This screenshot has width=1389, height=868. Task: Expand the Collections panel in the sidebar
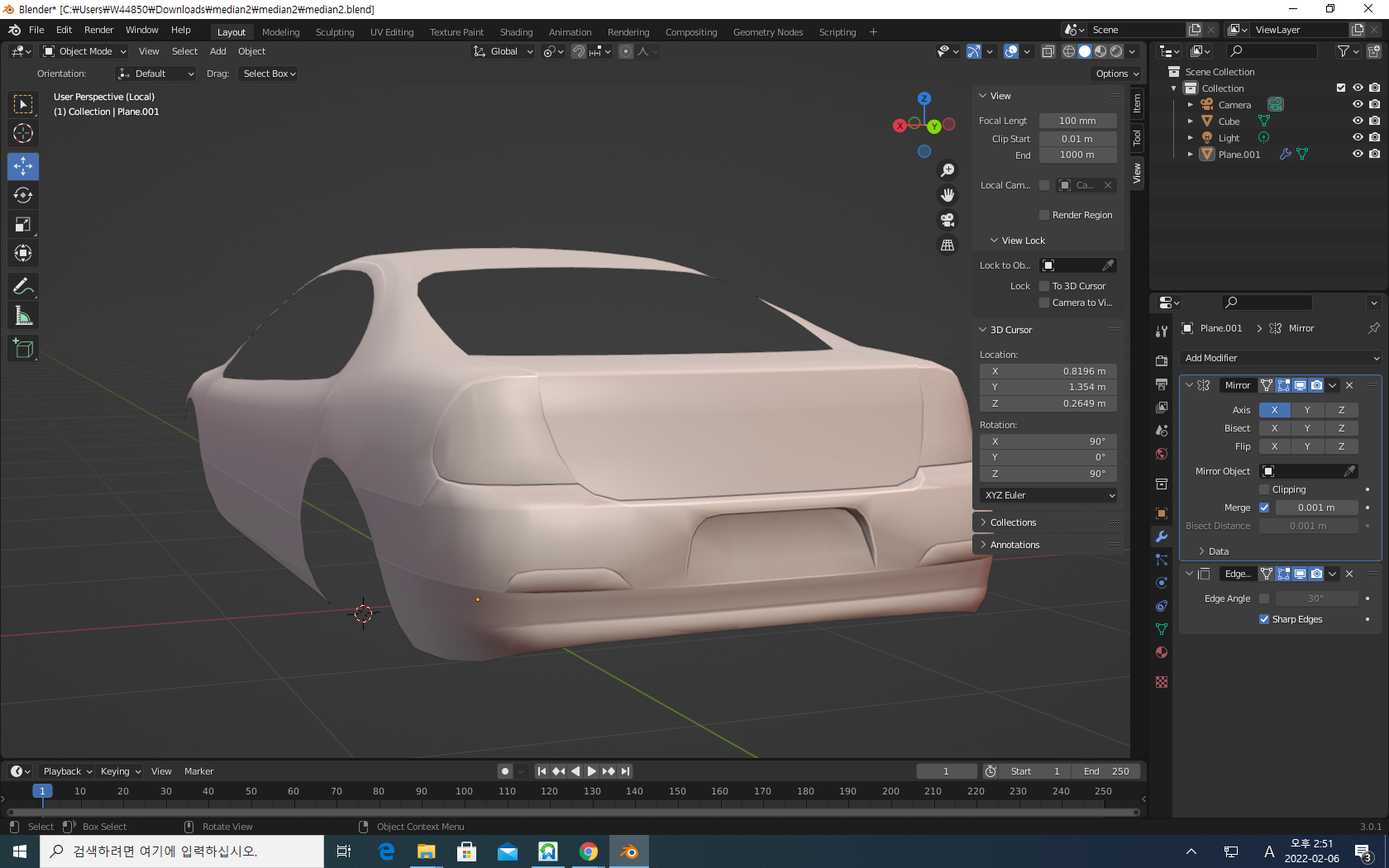pos(1013,522)
